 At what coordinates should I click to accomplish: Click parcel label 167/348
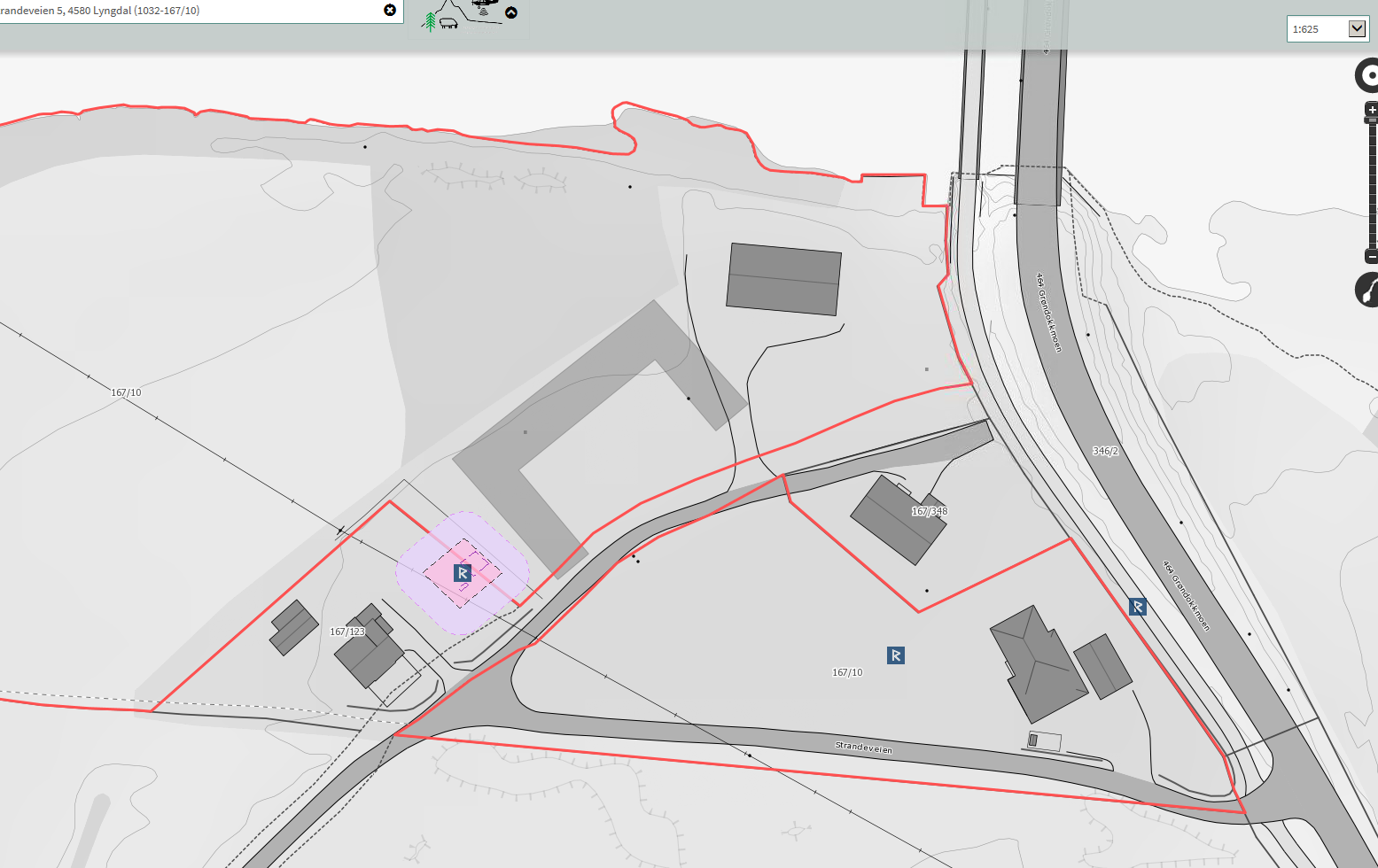tap(930, 511)
